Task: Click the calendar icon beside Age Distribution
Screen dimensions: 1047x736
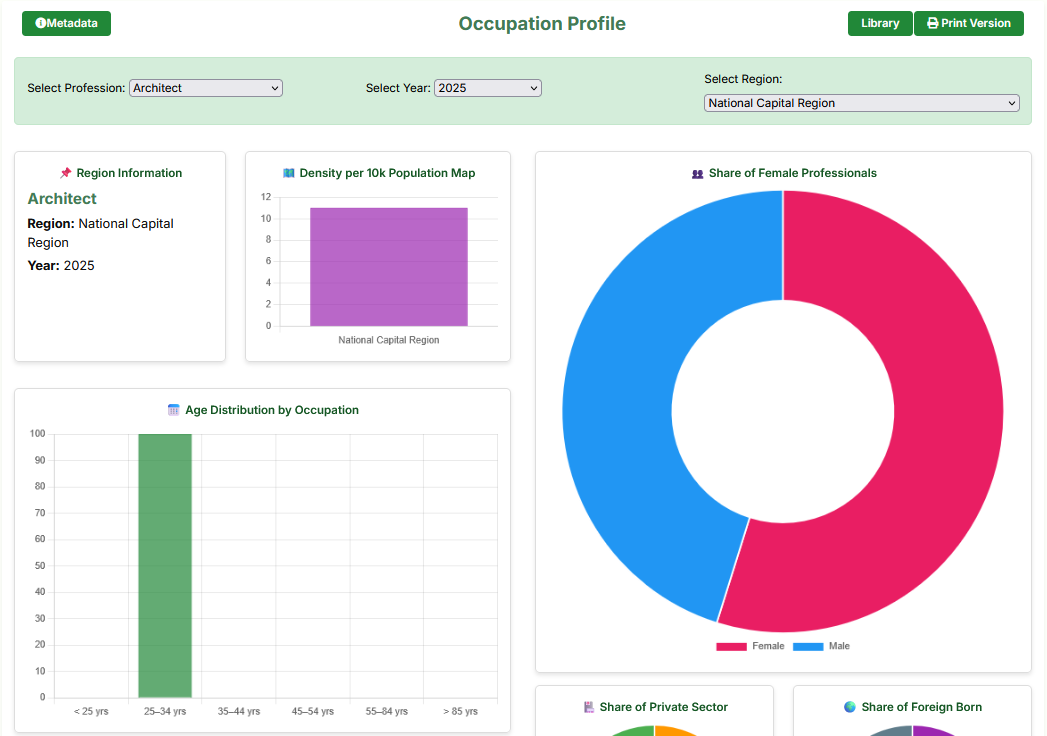Action: point(174,410)
